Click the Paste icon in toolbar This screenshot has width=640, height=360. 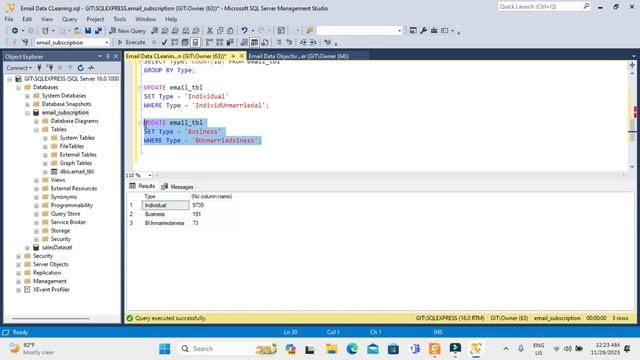(230, 31)
